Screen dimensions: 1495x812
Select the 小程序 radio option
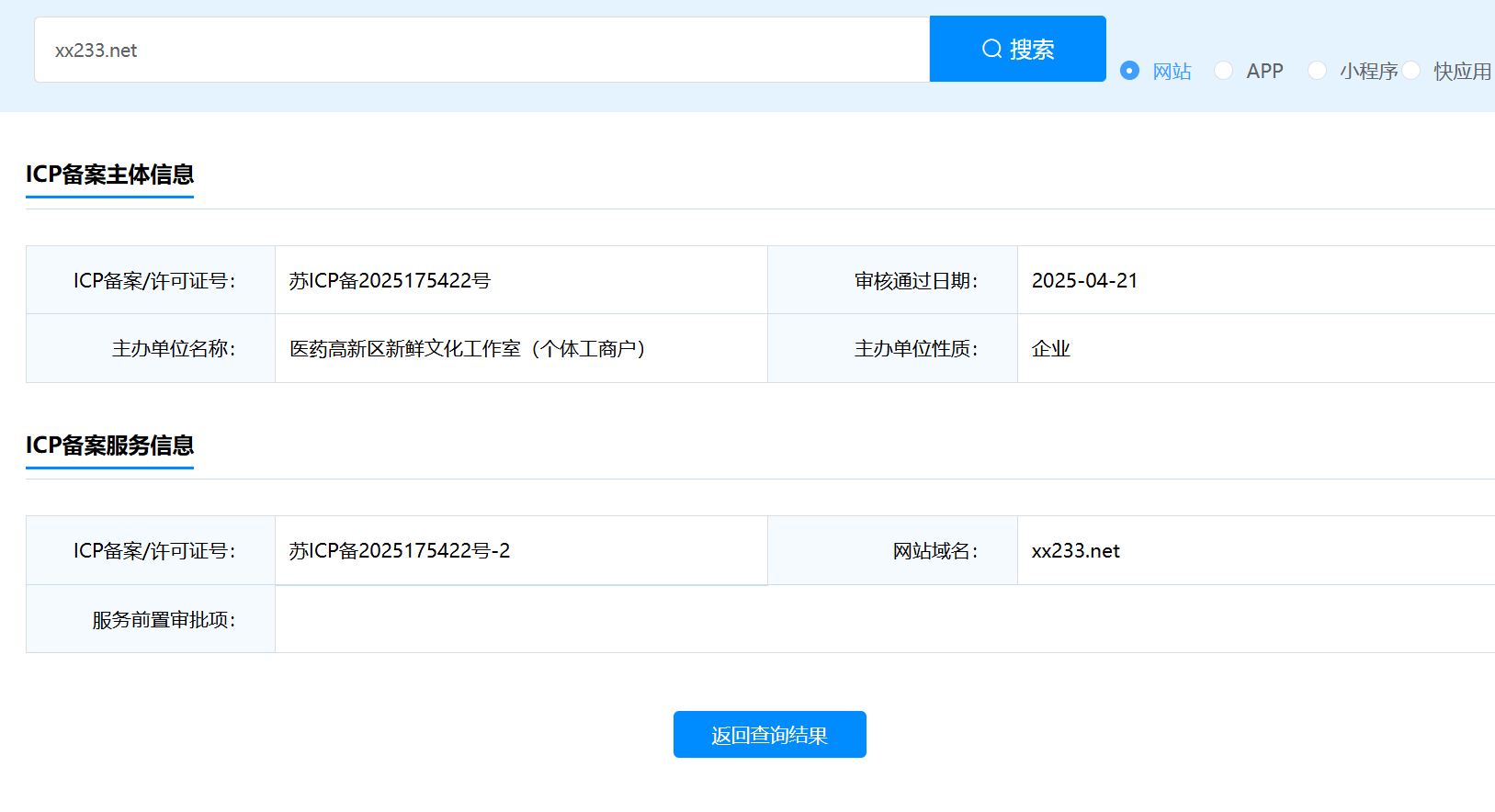click(x=1317, y=71)
